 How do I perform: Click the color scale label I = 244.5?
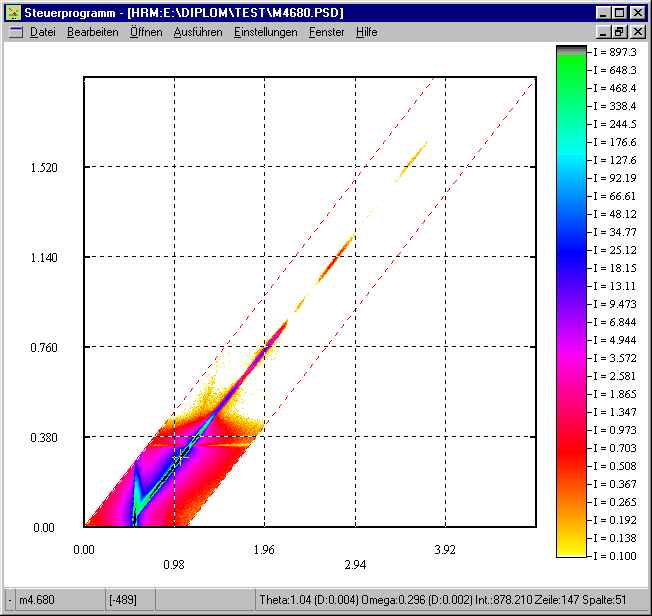click(x=615, y=124)
